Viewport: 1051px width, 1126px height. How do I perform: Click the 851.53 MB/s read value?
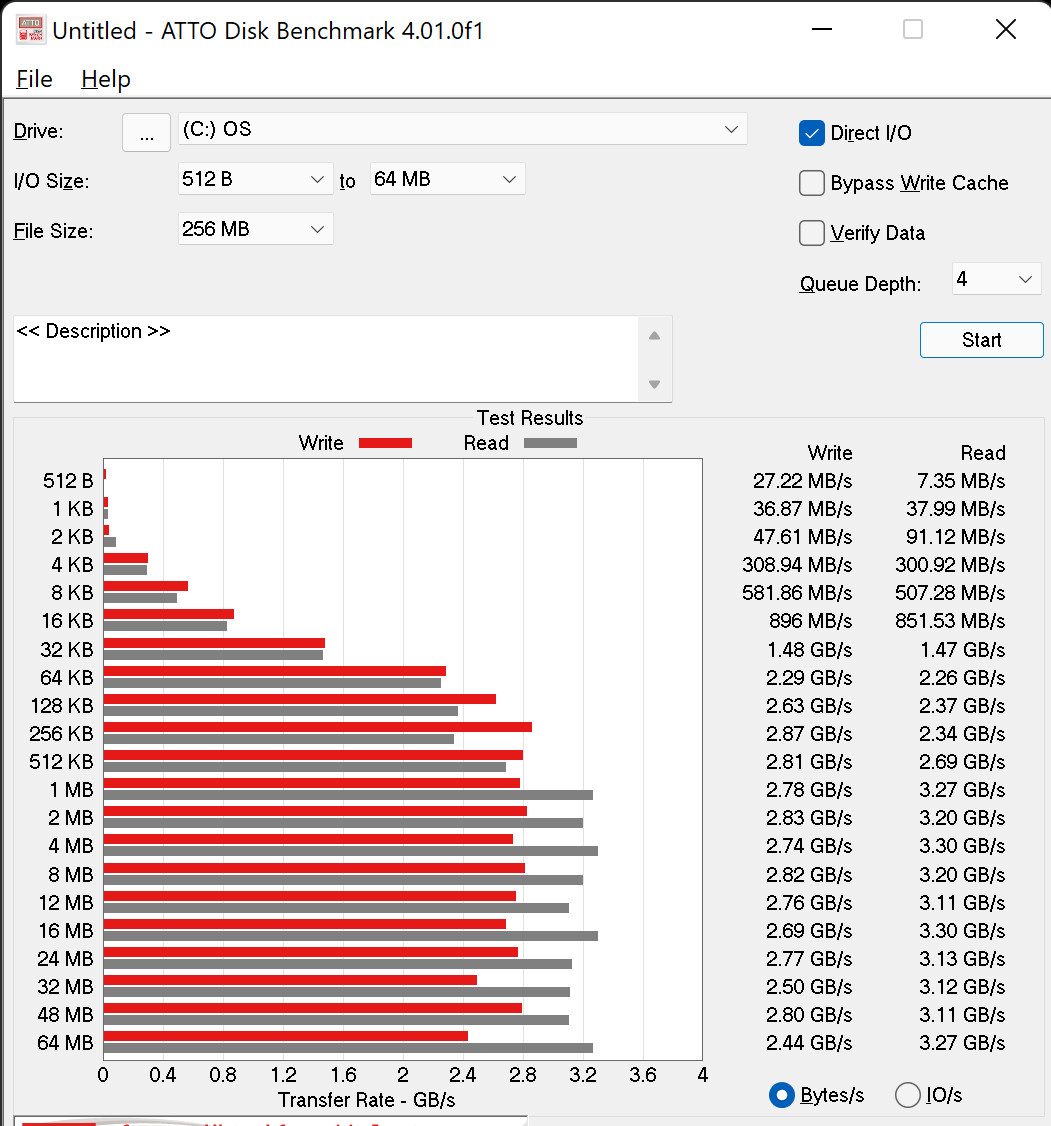950,620
